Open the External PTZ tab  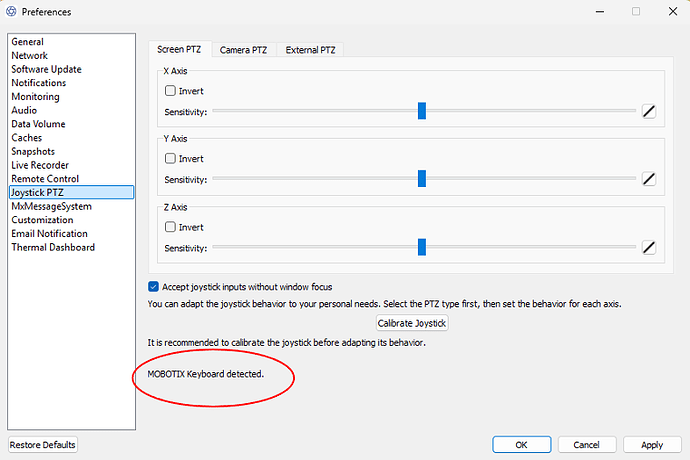[310, 50]
